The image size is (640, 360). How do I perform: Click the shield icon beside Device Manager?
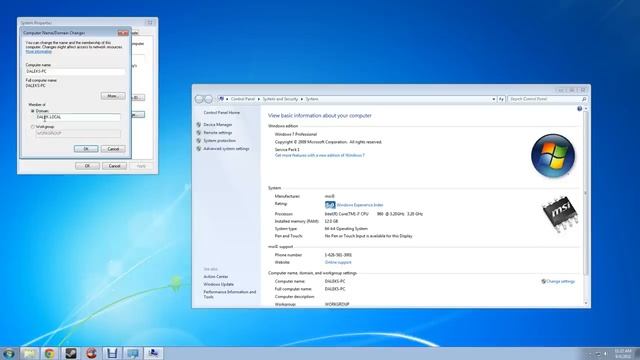pyautogui.click(x=199, y=124)
